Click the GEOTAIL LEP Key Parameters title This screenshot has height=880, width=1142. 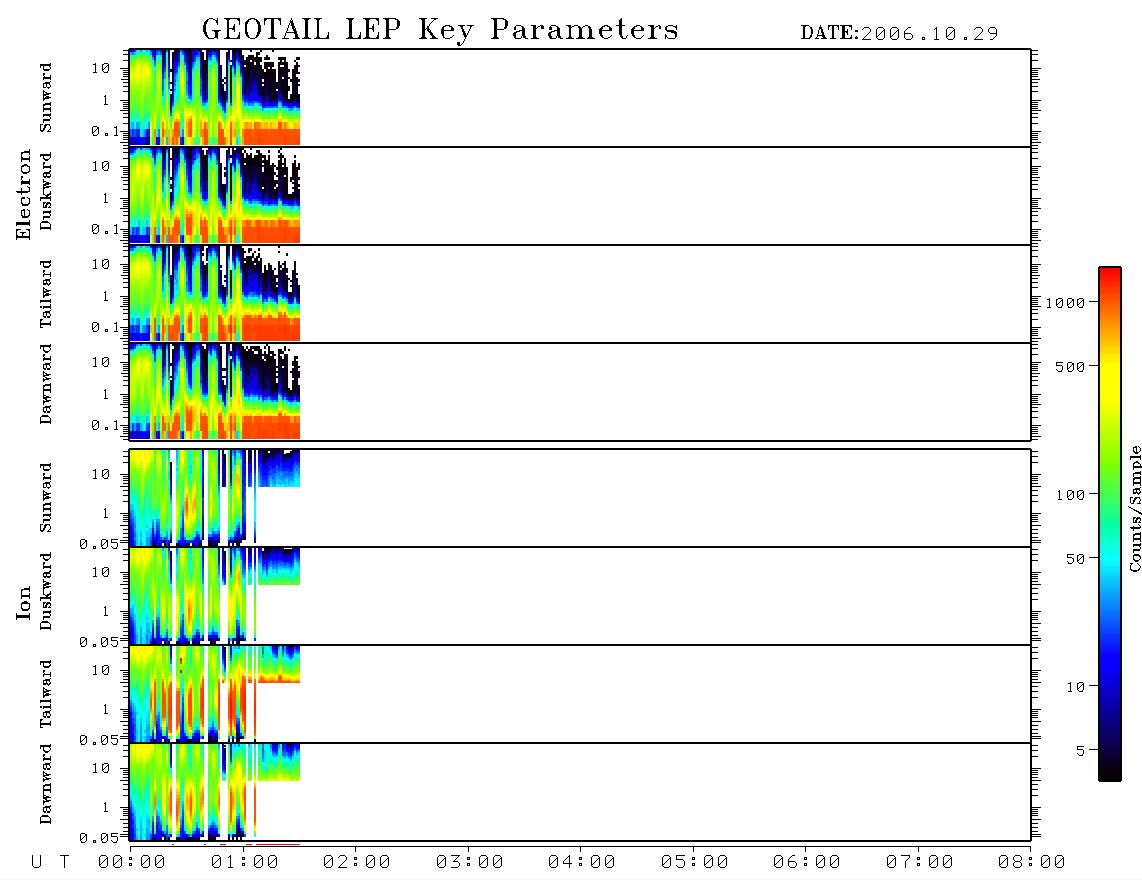tap(440, 30)
